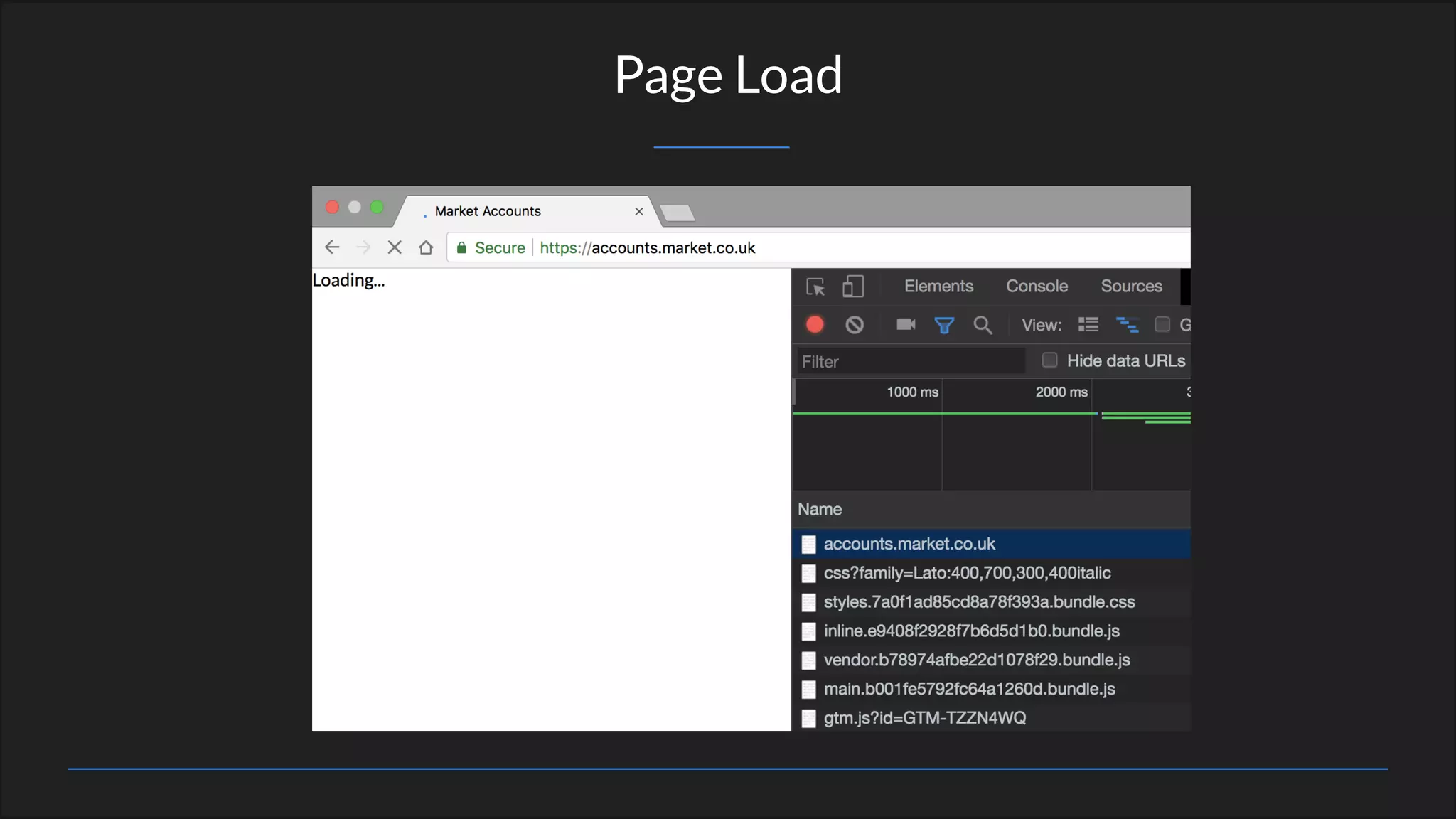Clear the network log
Image resolution: width=1456 pixels, height=819 pixels.
(855, 325)
